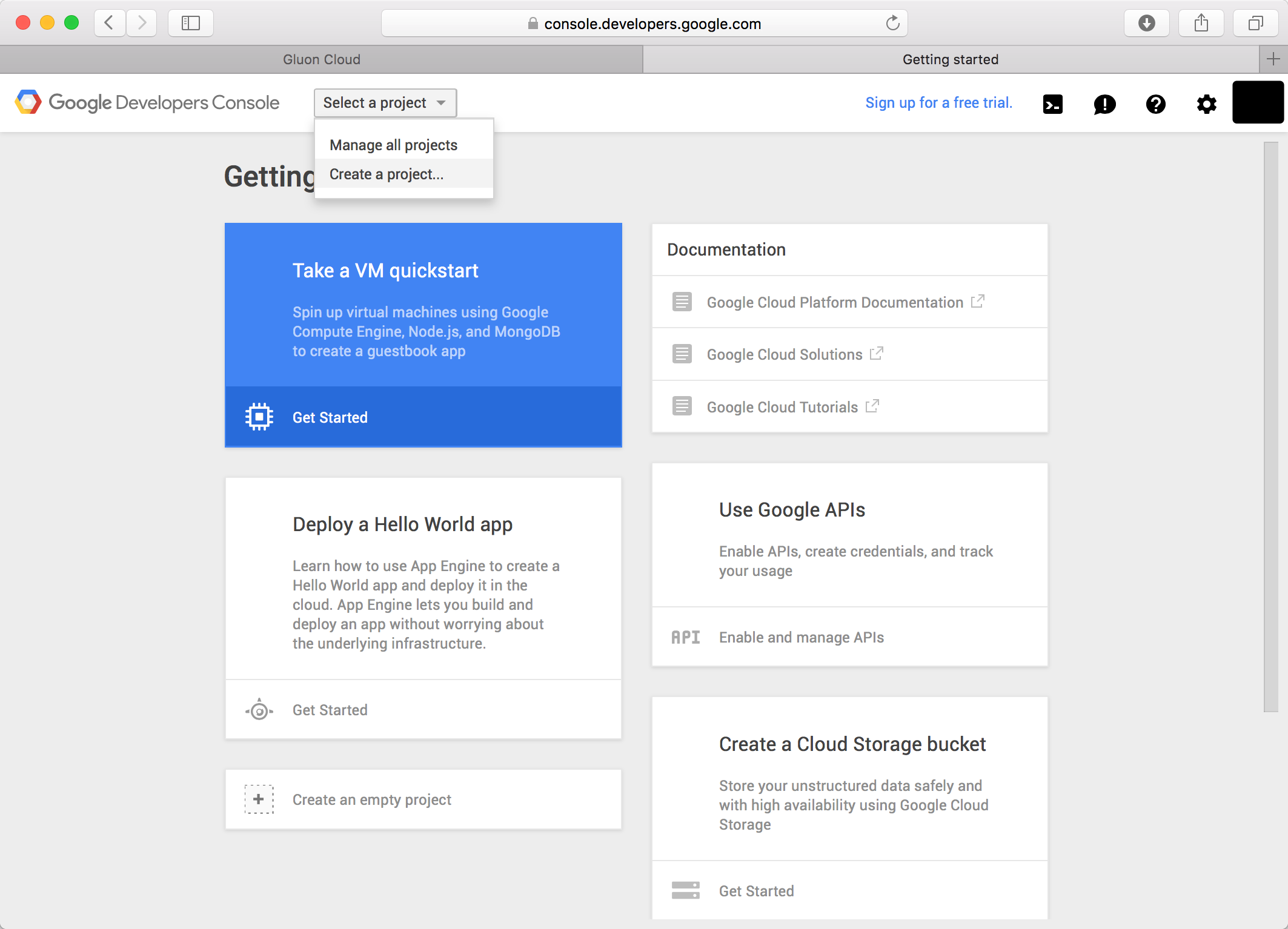Click Enable and manage APIs
The image size is (1288, 929).
coord(850,637)
